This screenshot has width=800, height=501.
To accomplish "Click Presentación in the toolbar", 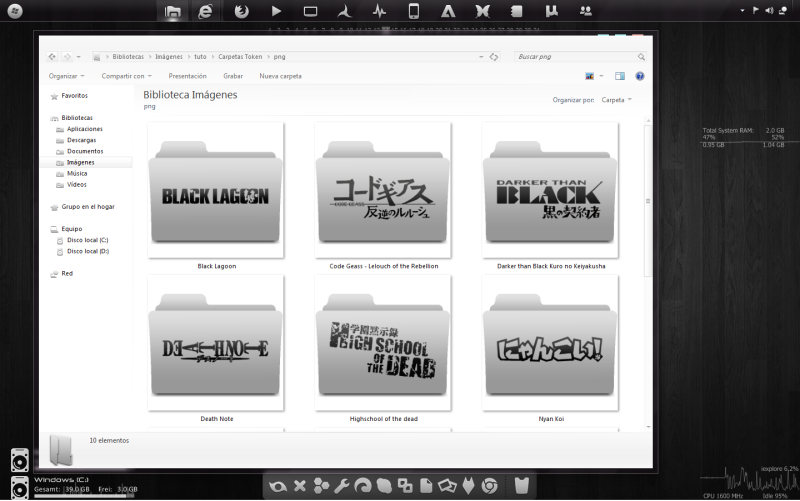I will coord(187,76).
